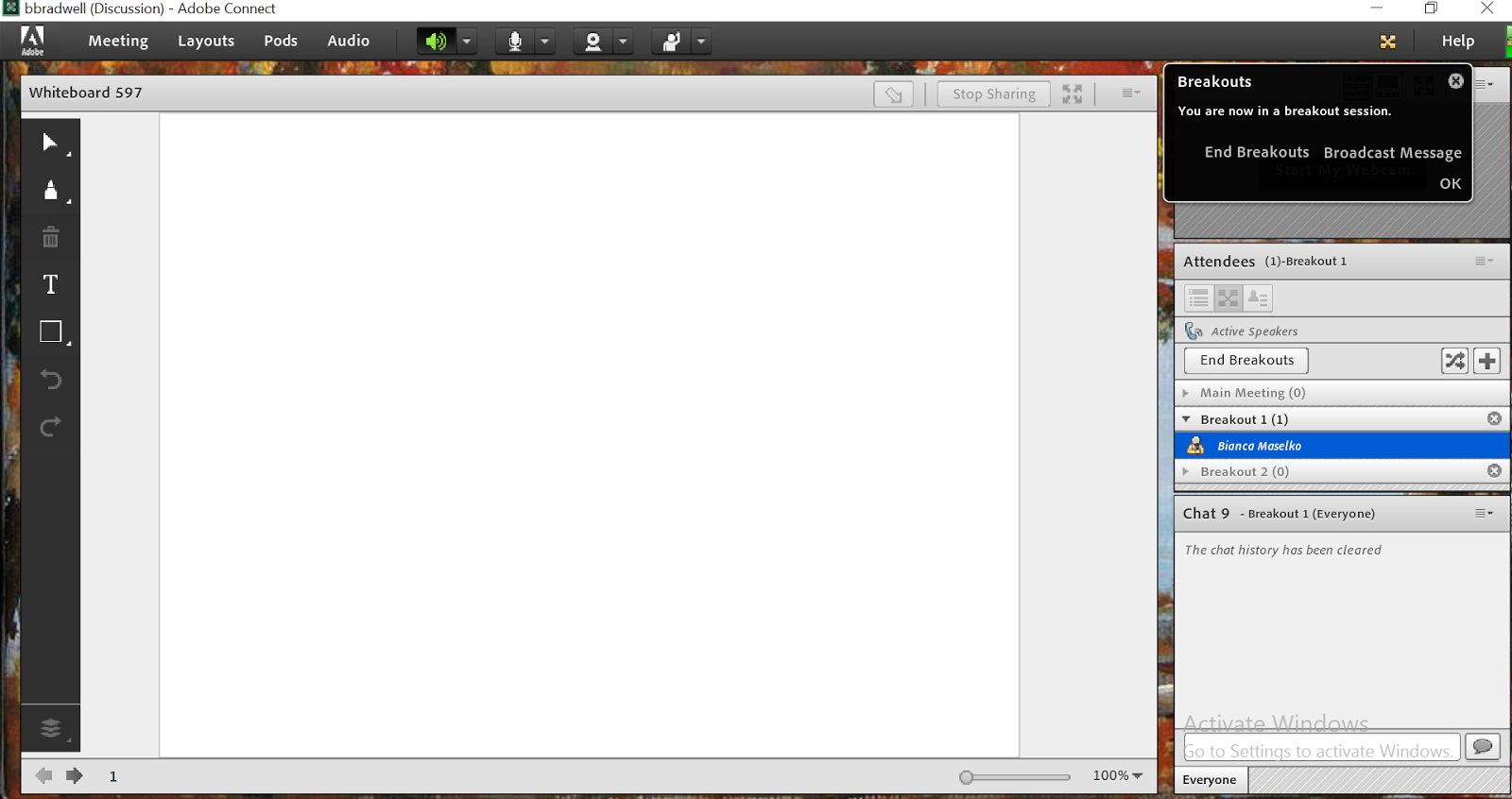Add a new breakout room
1512x799 pixels.
tap(1486, 360)
